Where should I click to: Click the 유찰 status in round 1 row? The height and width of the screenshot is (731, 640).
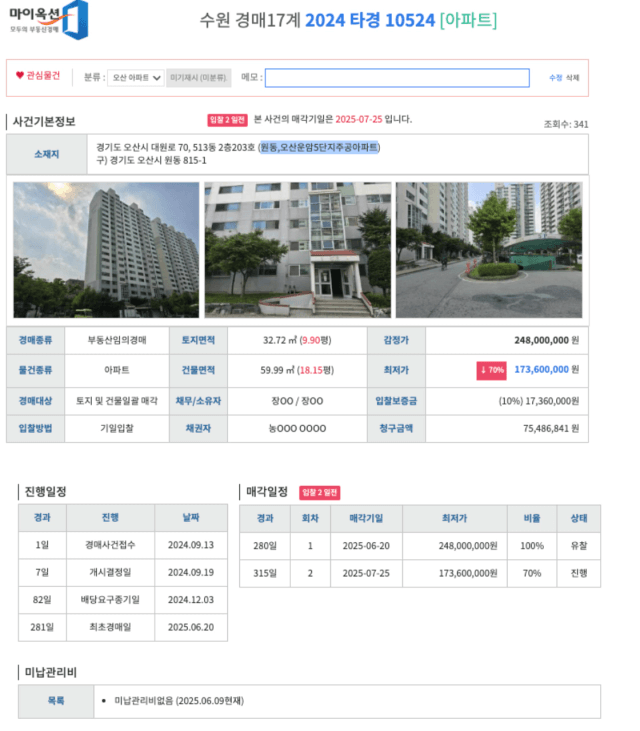(x=579, y=546)
